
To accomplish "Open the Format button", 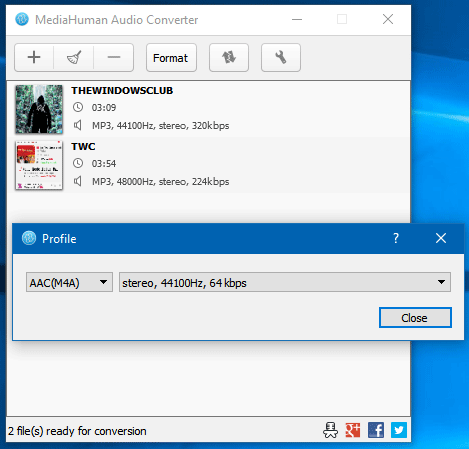I will point(171,58).
